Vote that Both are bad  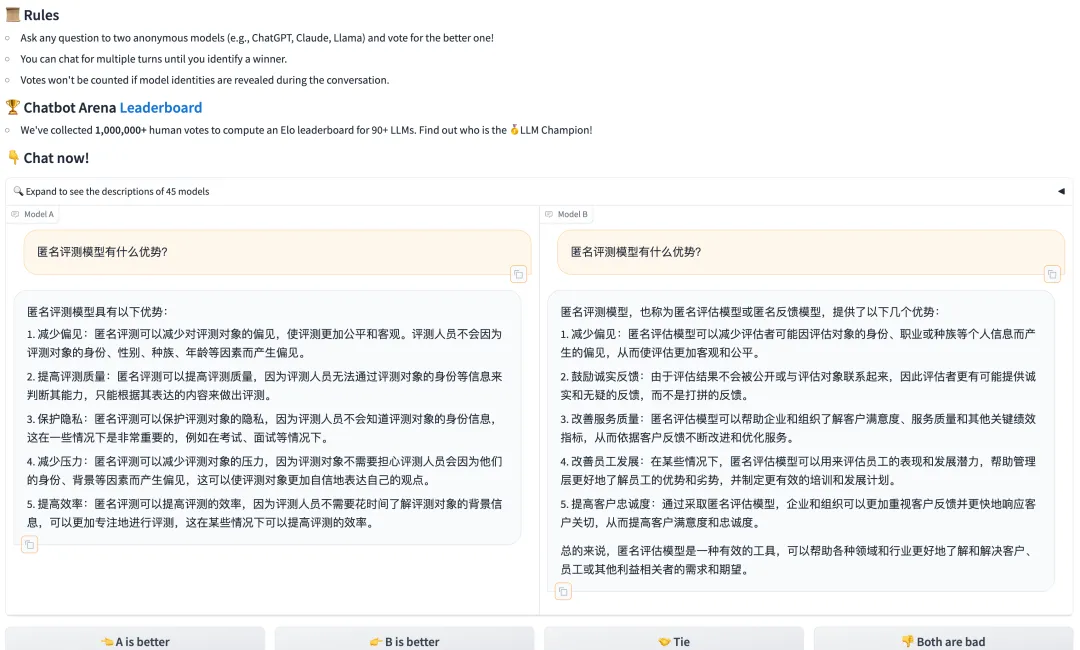tap(943, 641)
